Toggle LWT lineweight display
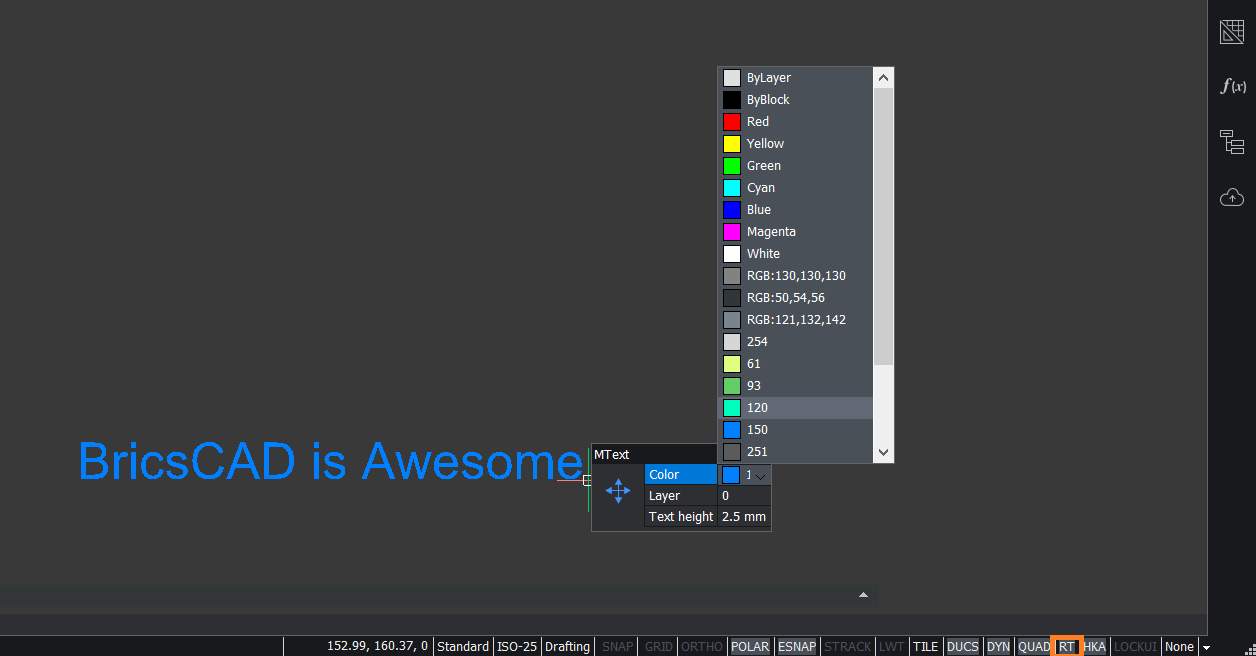This screenshot has width=1256, height=656. pos(892,647)
